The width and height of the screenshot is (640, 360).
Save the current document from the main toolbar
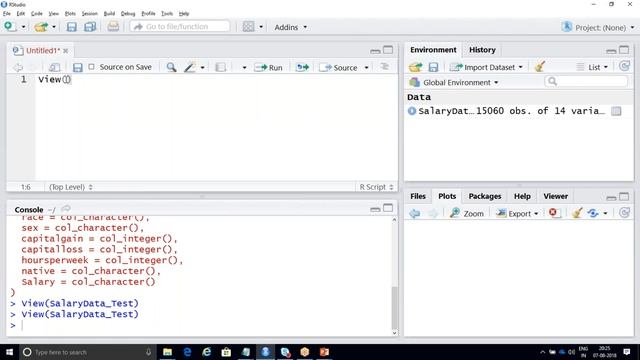tap(71, 27)
